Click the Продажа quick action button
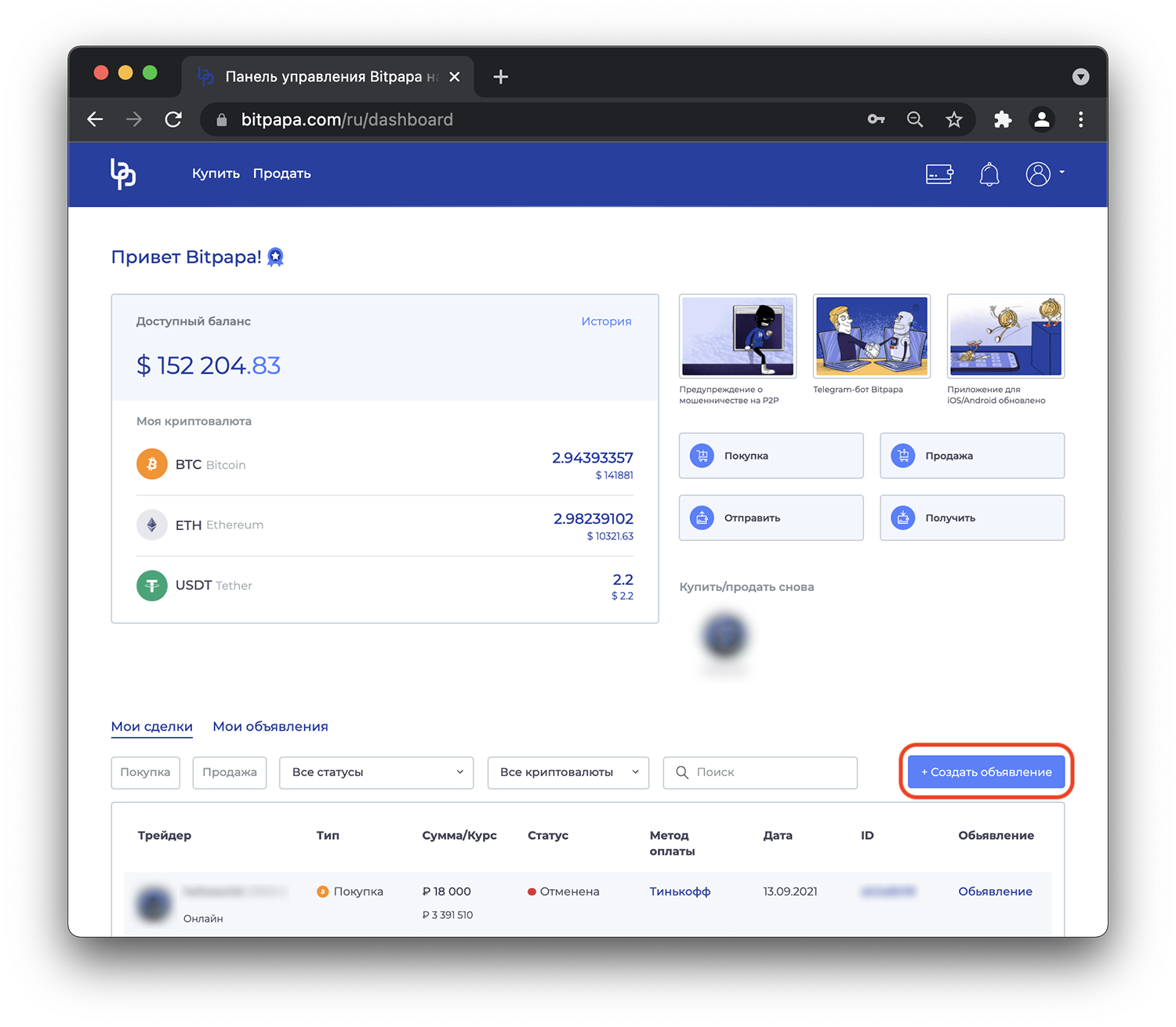Image resolution: width=1176 pixels, height=1027 pixels. pos(972,455)
